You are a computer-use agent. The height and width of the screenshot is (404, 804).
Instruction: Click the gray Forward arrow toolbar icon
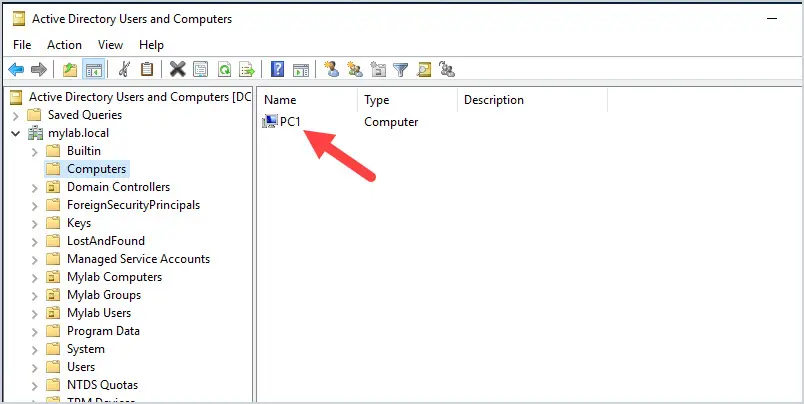[x=39, y=69]
